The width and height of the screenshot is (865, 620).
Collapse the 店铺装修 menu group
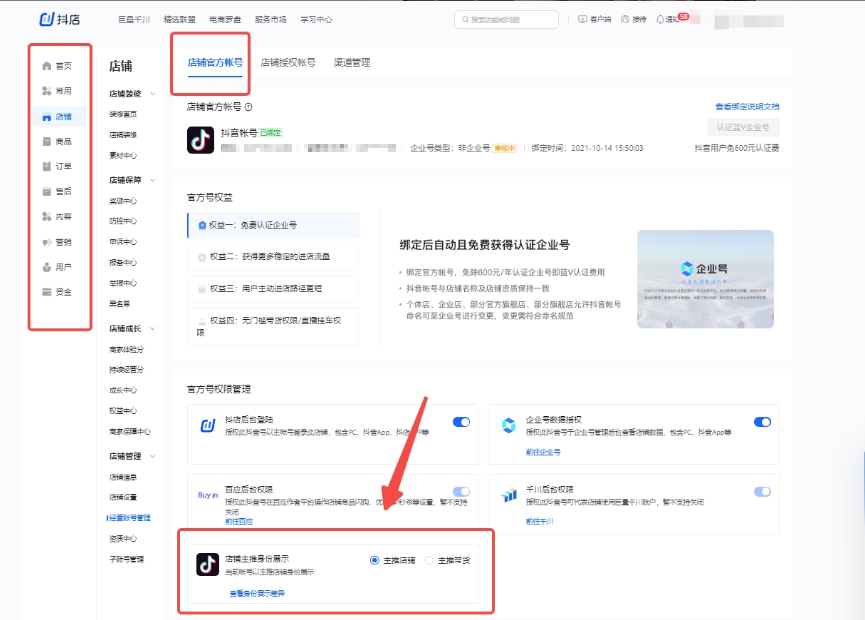click(x=153, y=93)
